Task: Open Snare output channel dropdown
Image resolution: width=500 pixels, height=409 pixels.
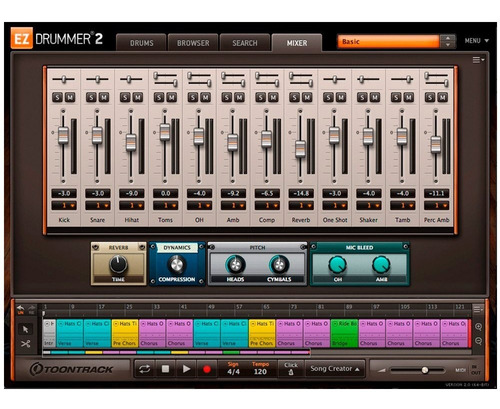Action: point(98,206)
